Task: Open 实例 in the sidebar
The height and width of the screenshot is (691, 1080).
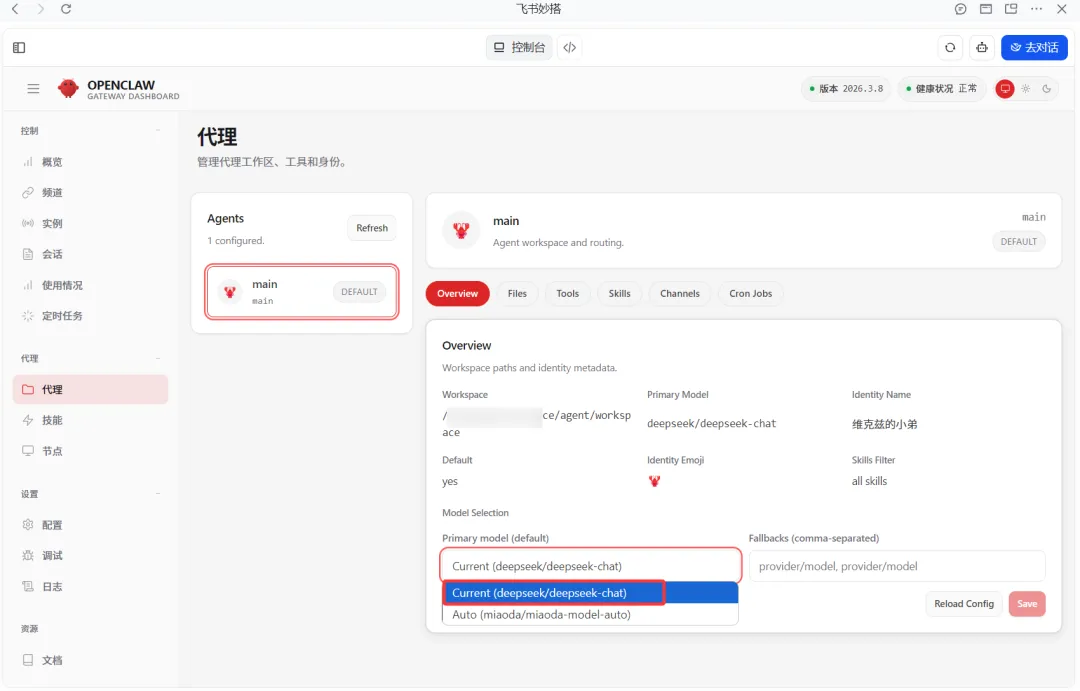Action: pos(90,223)
